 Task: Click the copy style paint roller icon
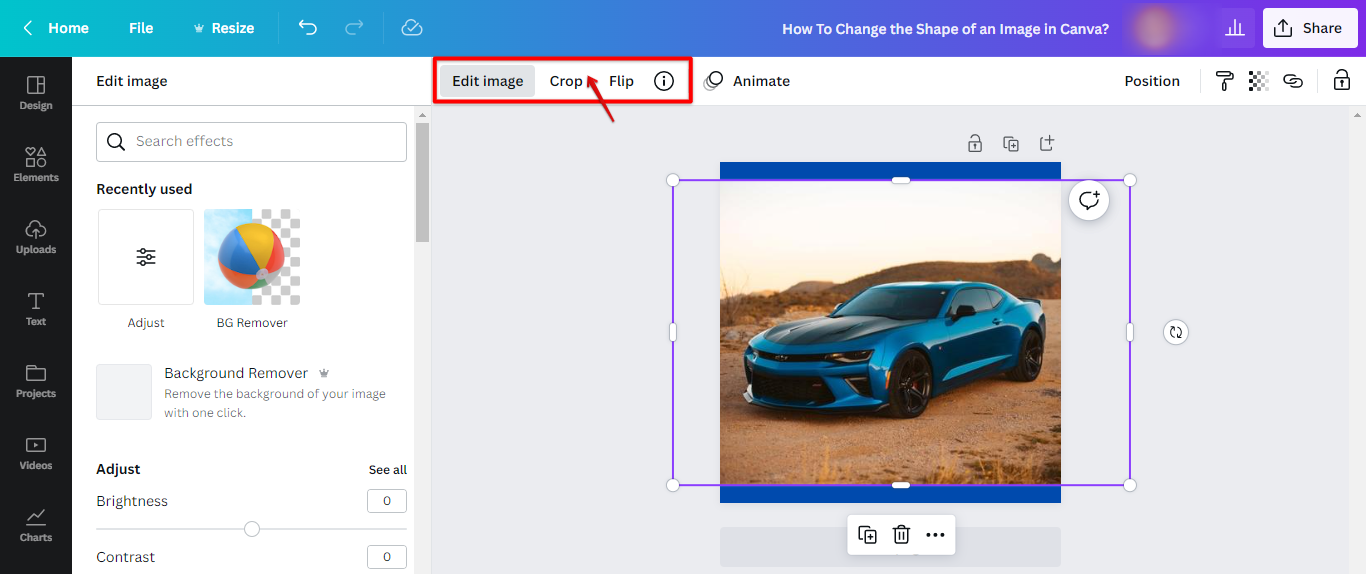coord(1224,81)
